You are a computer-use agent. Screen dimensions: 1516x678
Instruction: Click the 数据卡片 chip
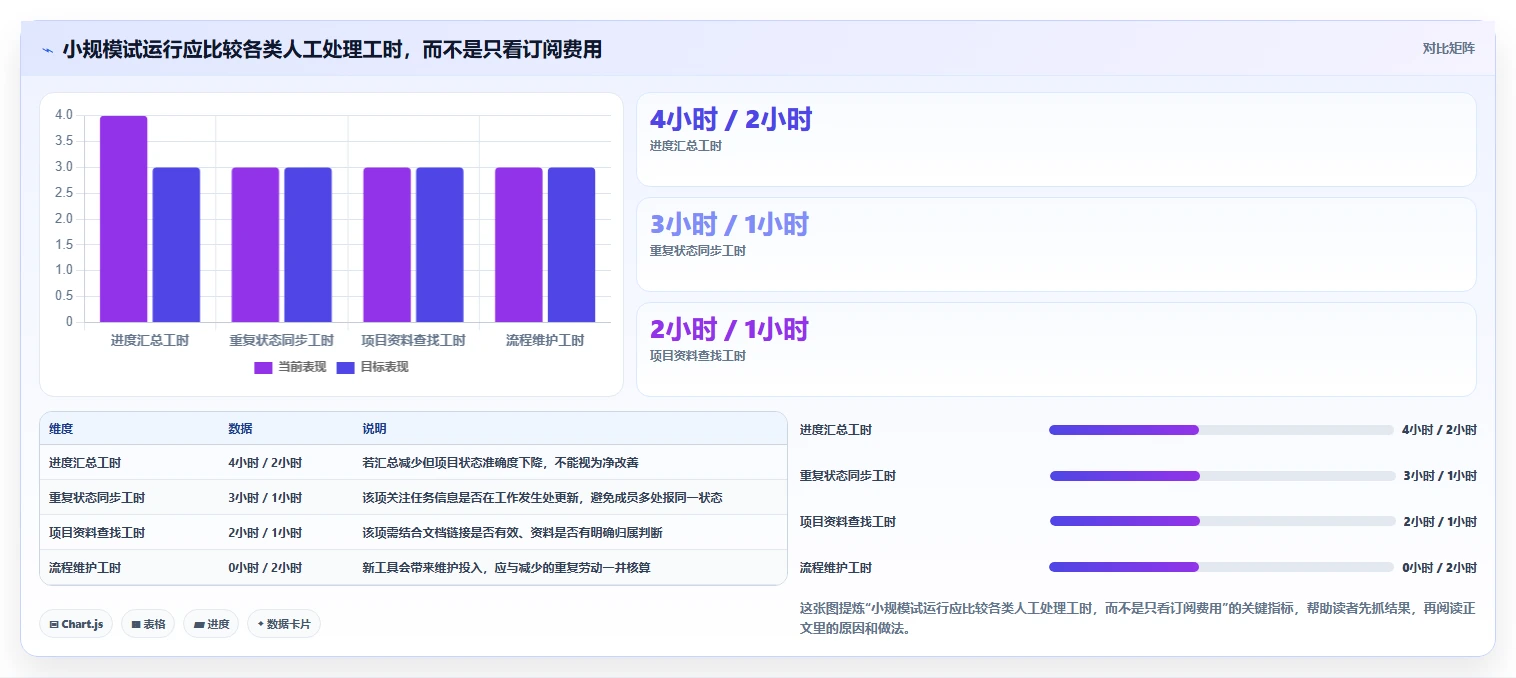tap(284, 624)
